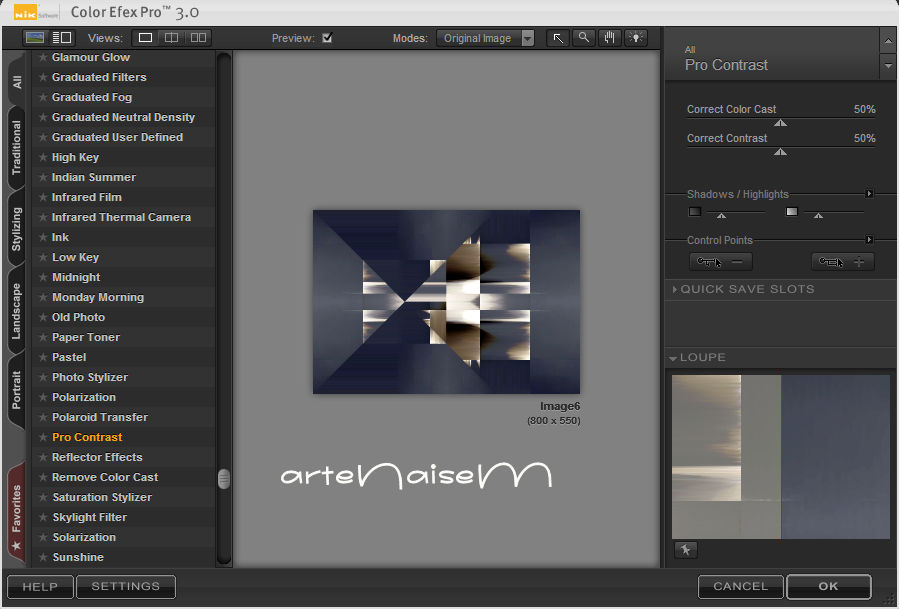
Task: Toggle the filter list panel icon
Action: tap(35, 38)
